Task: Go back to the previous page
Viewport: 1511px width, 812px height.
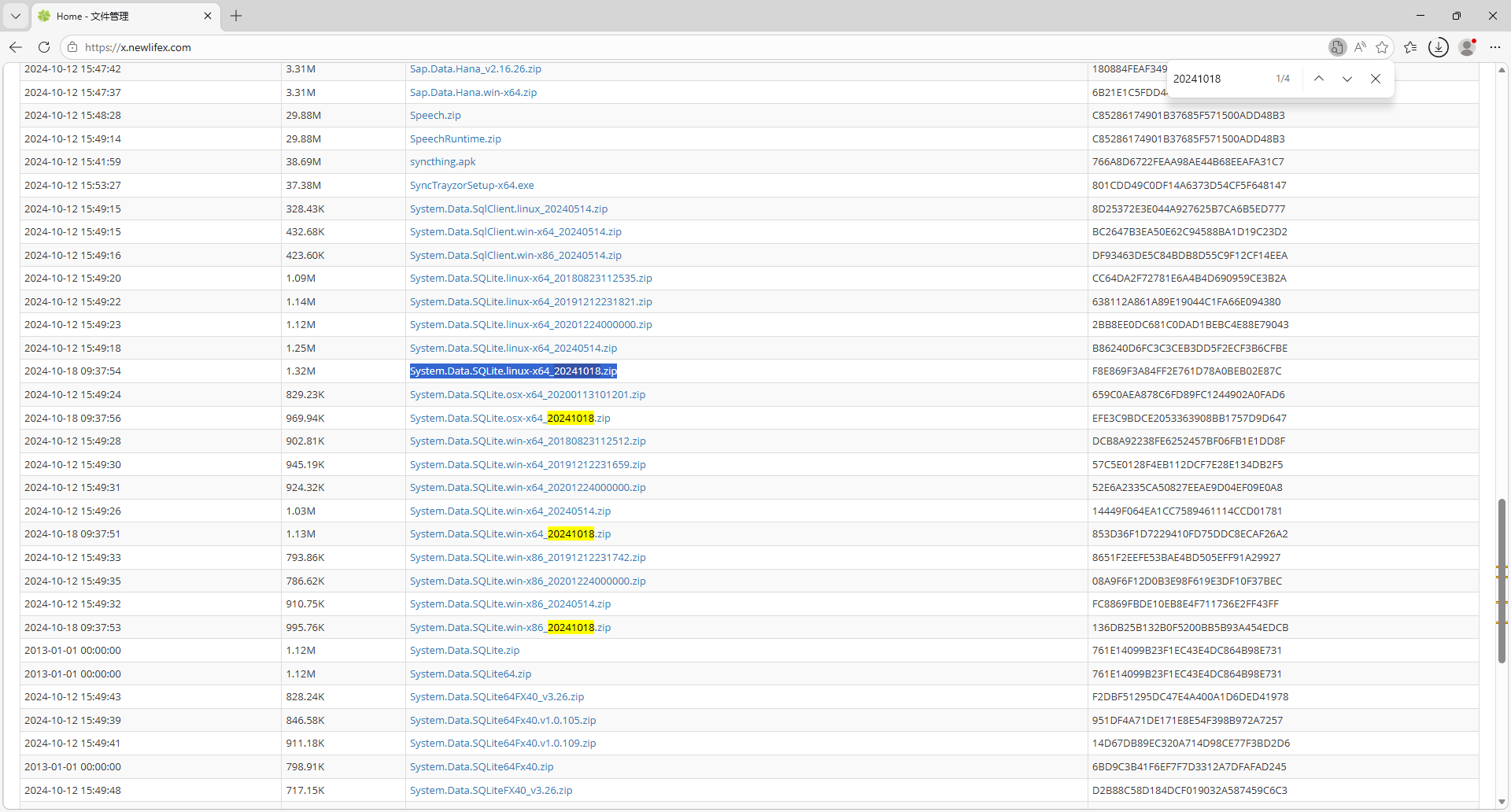Action: tap(16, 47)
